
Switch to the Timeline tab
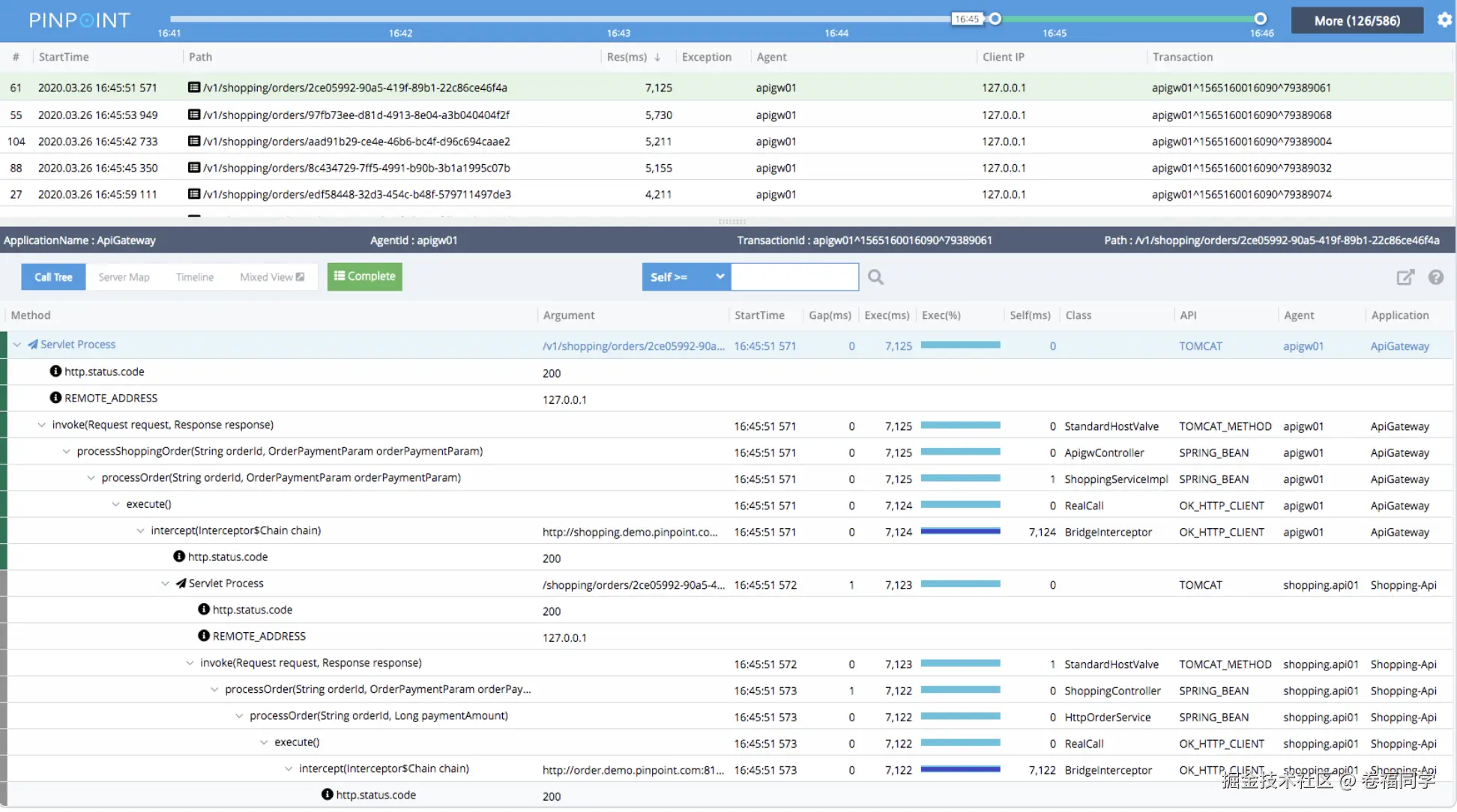click(195, 277)
